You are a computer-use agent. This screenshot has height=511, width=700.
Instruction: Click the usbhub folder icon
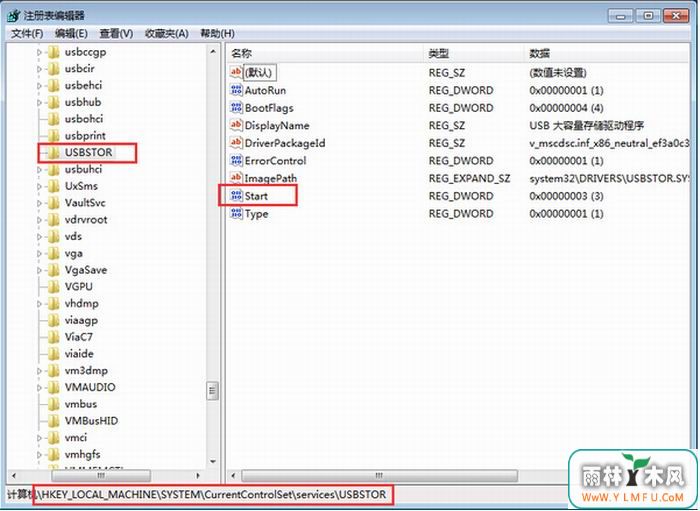[x=54, y=102]
